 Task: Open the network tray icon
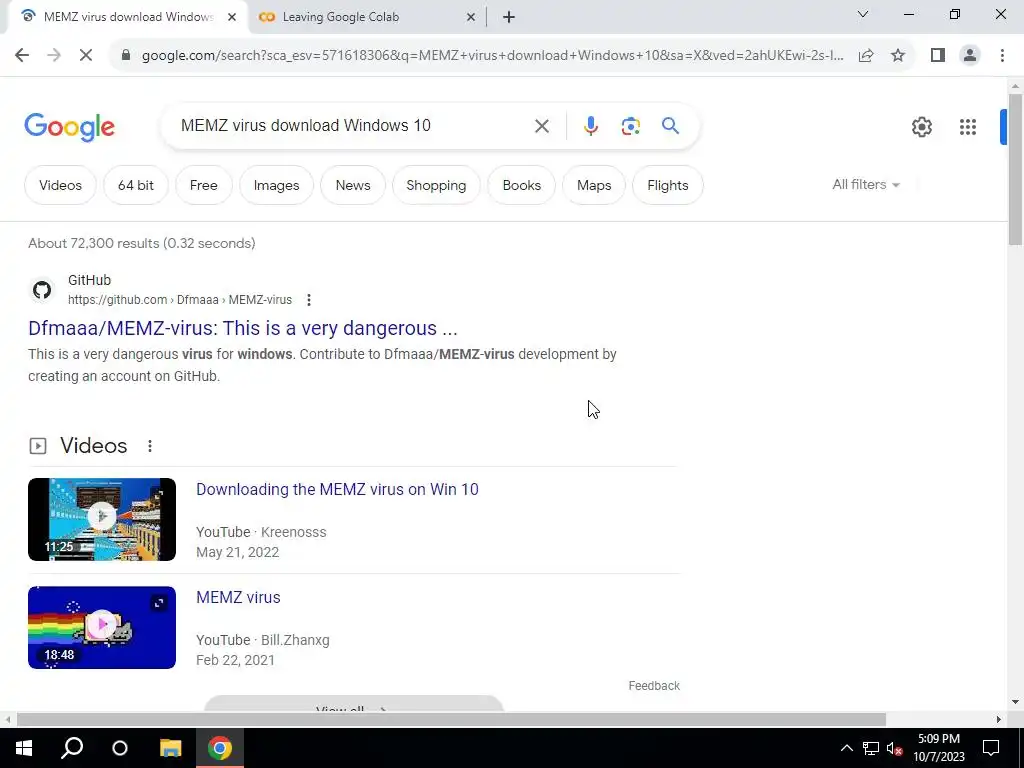[871, 748]
